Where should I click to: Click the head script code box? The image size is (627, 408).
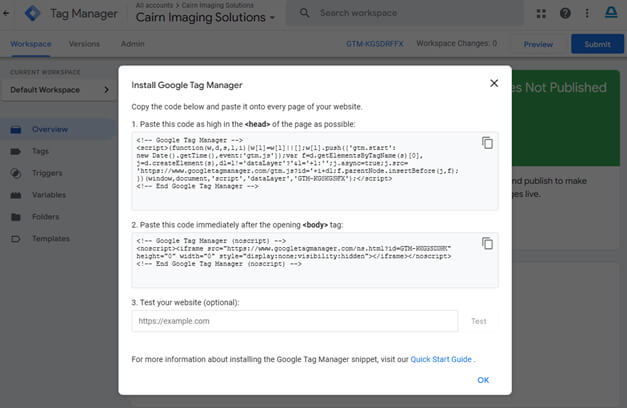315,171
